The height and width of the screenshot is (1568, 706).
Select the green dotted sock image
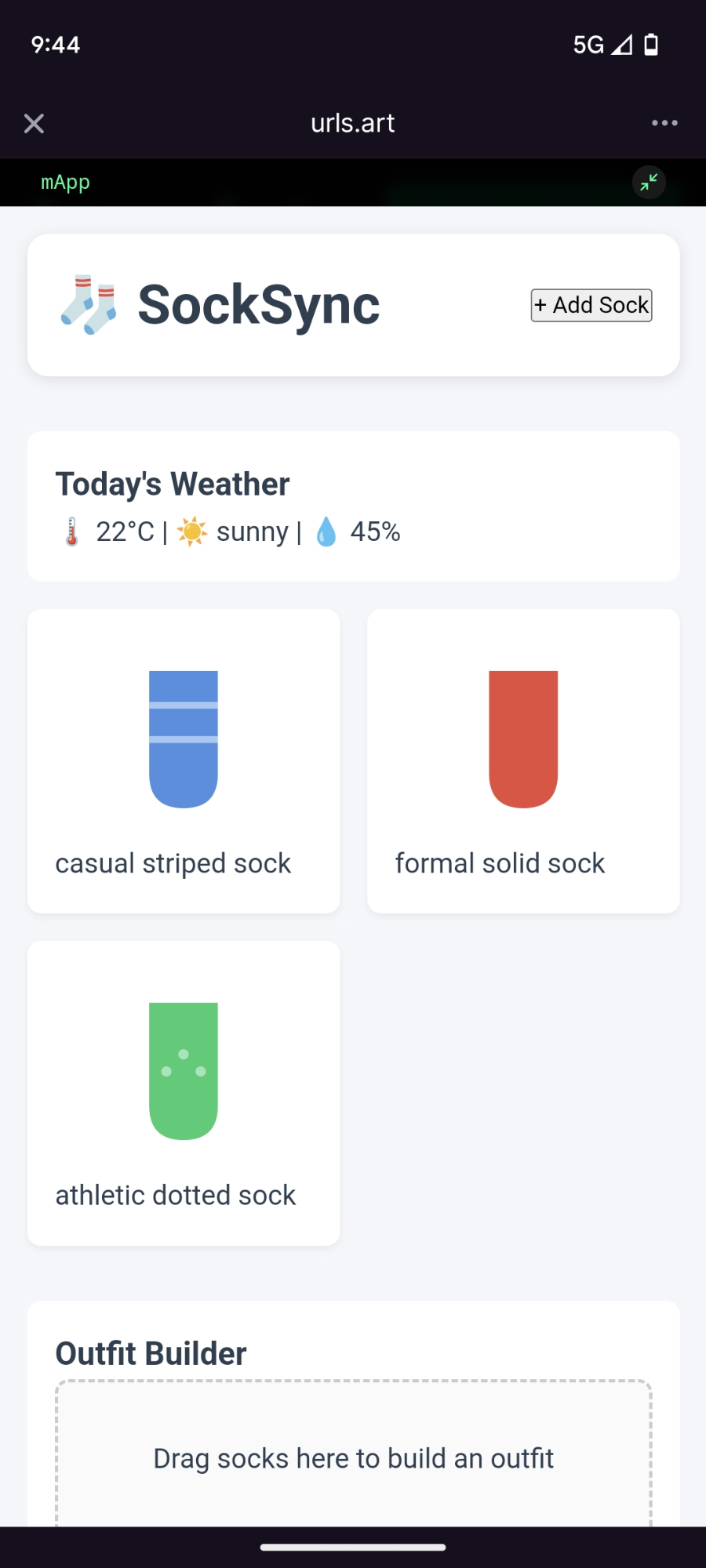pos(184,1070)
